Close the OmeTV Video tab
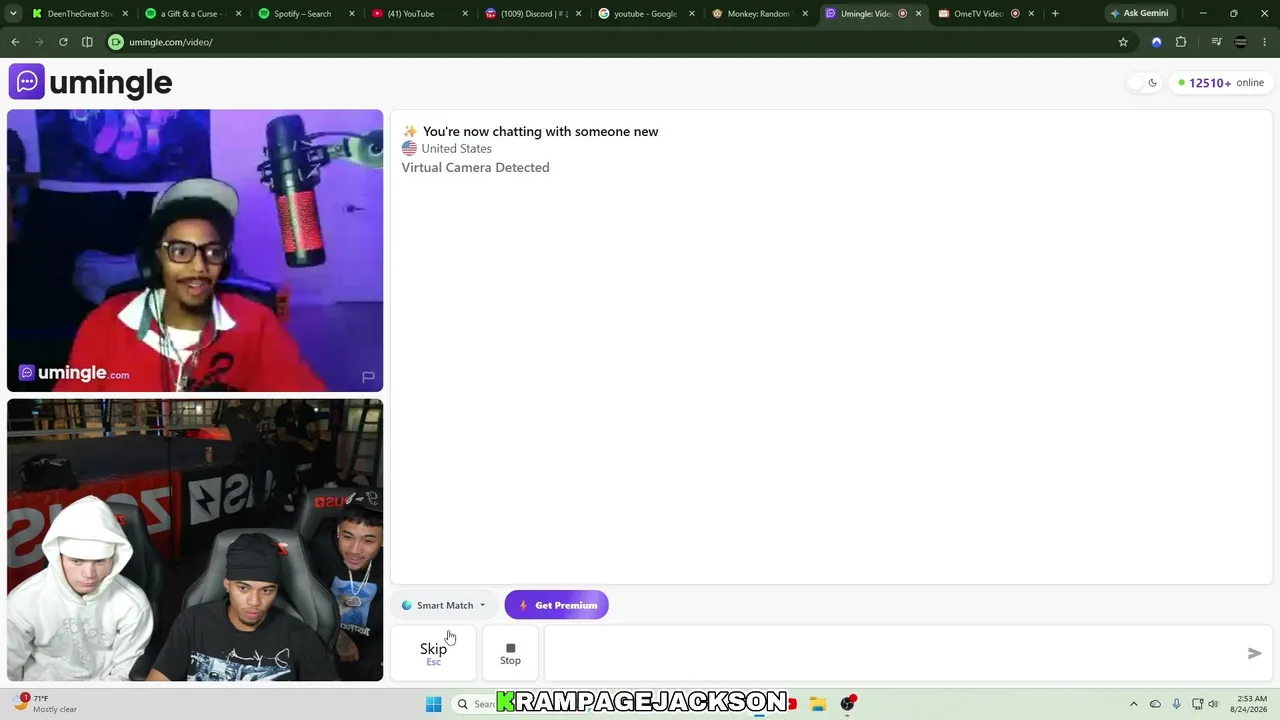The width and height of the screenshot is (1280, 720). pyautogui.click(x=1031, y=14)
